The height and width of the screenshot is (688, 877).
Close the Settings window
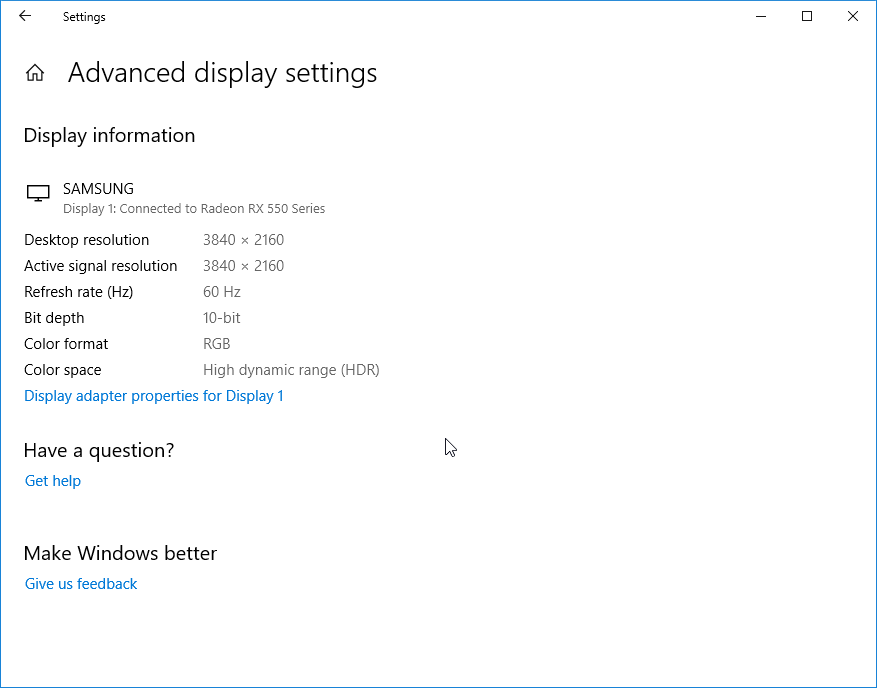click(x=853, y=16)
